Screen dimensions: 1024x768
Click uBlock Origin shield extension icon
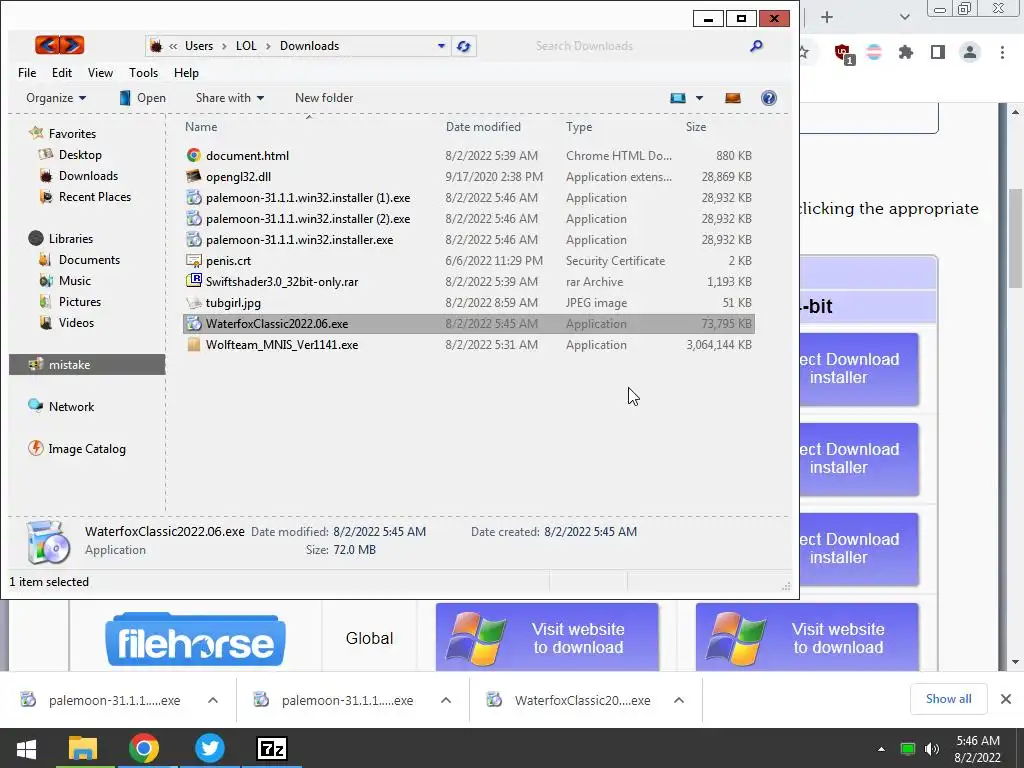[x=844, y=54]
